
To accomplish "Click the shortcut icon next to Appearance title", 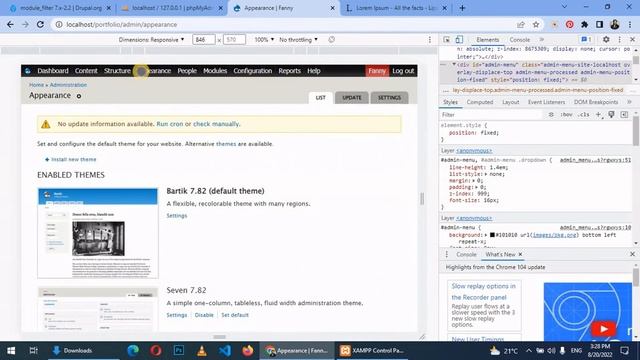I will pos(79,96).
